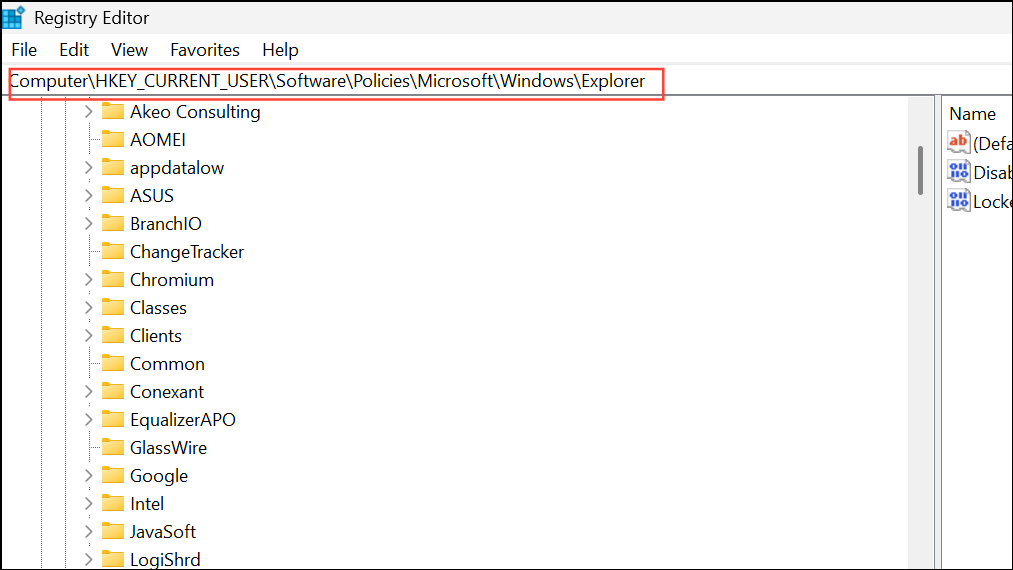
Task: Select the ASUS folder icon
Action: 112,195
